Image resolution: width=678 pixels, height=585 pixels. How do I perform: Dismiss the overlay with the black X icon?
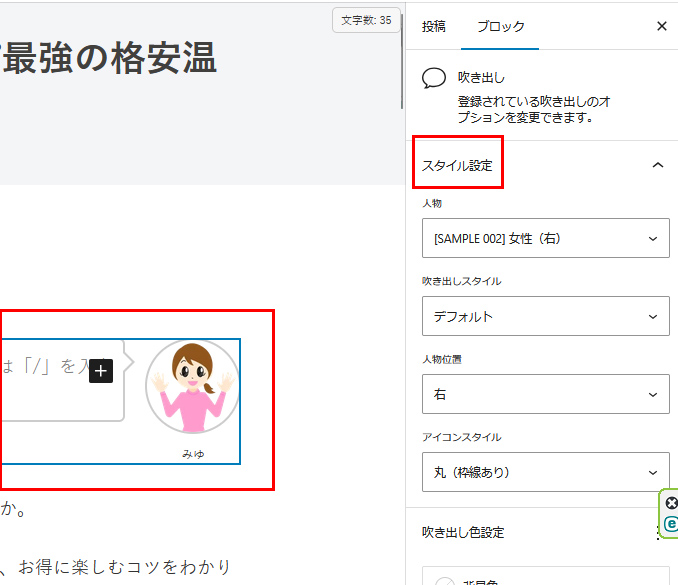tap(671, 502)
